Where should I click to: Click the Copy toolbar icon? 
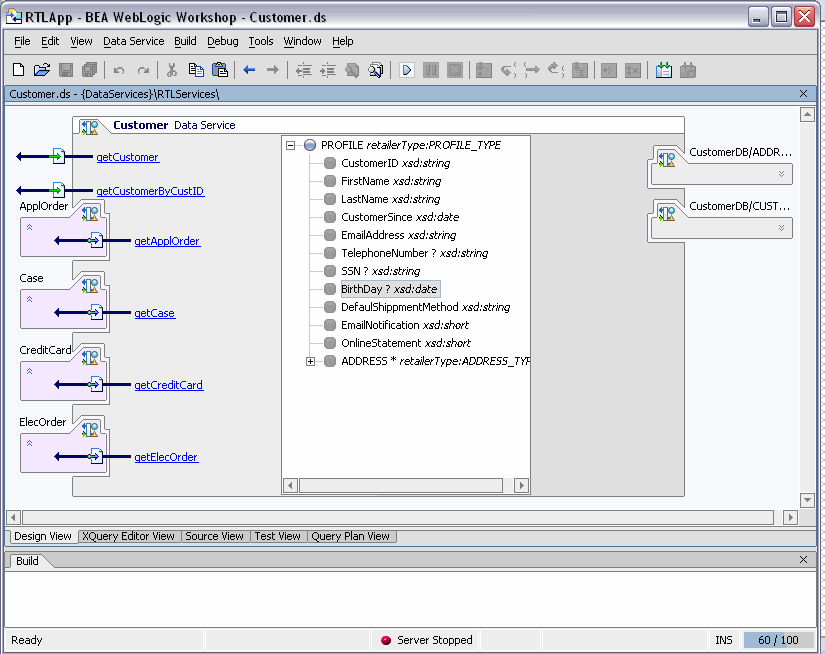(x=196, y=70)
